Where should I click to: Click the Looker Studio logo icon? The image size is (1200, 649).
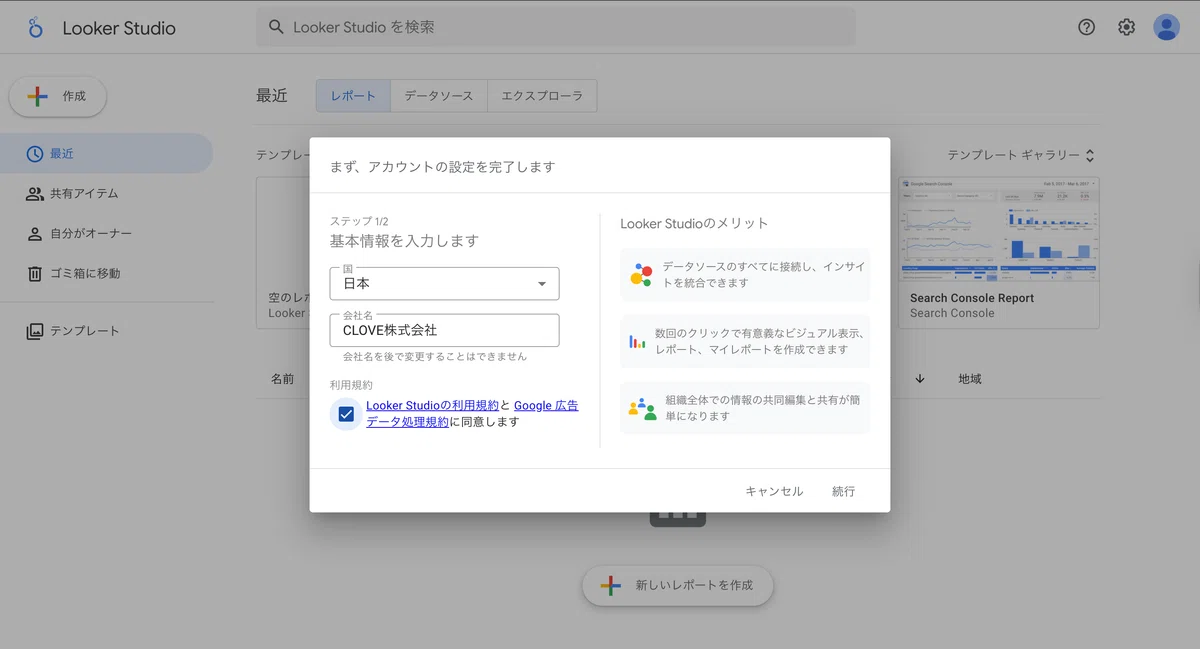(36, 27)
